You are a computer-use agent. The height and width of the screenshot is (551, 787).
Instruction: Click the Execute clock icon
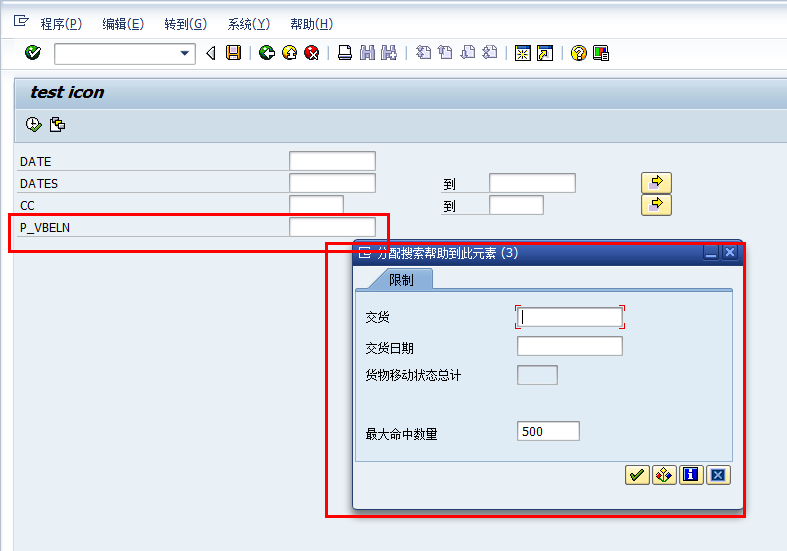pyautogui.click(x=34, y=124)
